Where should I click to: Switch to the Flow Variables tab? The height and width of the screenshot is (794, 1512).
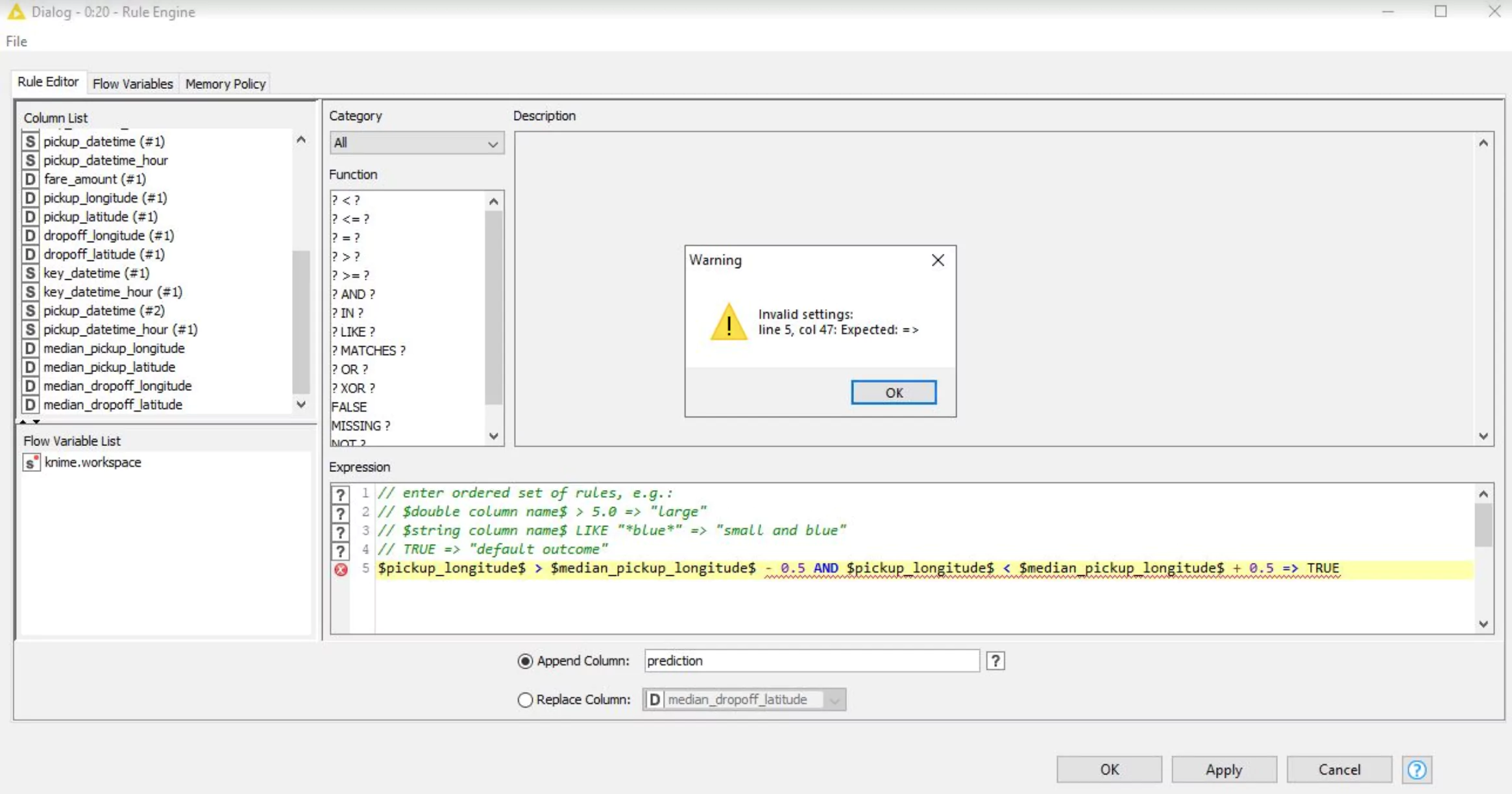pos(132,84)
